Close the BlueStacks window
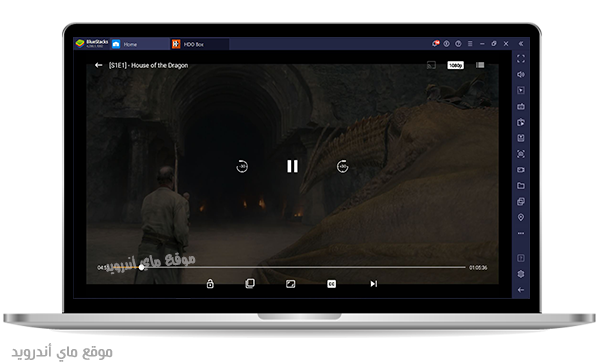The image size is (600, 362). [x=506, y=44]
